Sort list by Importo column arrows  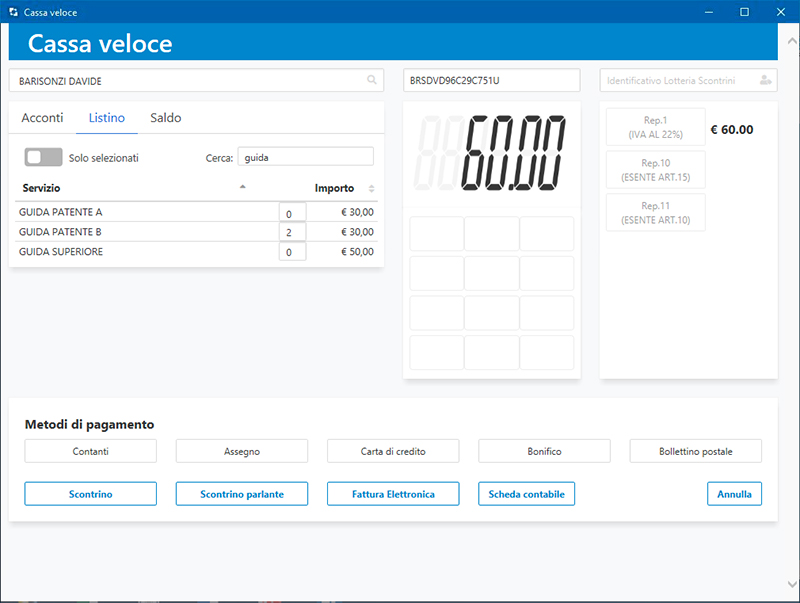372,188
